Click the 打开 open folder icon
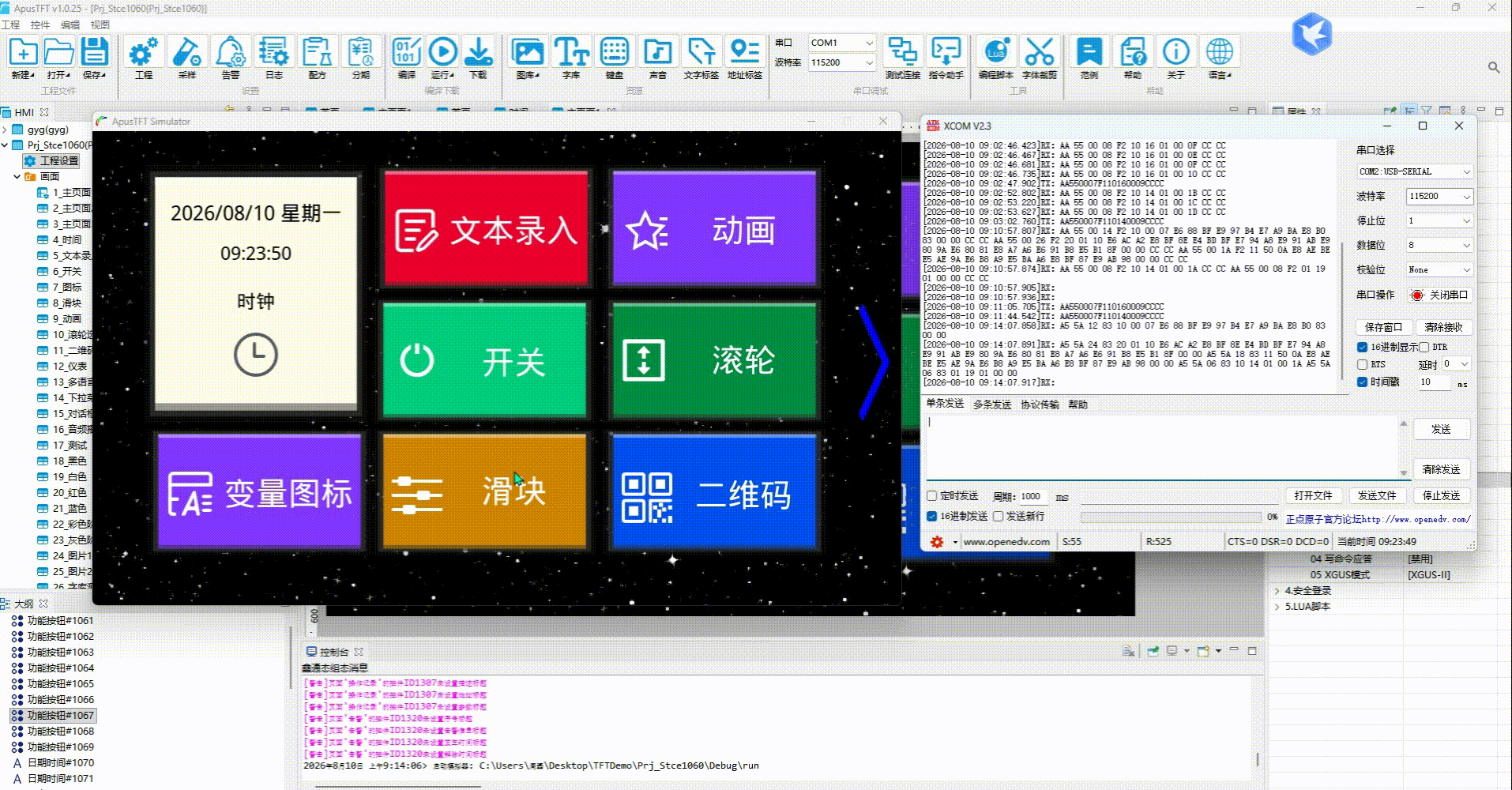The image size is (1512, 790). point(58,52)
